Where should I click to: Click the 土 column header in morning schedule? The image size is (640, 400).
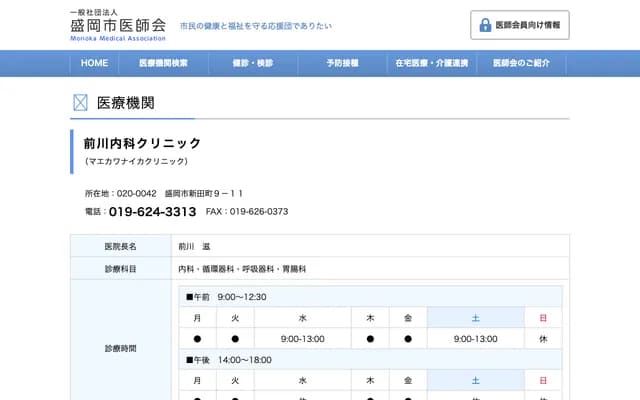[x=475, y=318]
